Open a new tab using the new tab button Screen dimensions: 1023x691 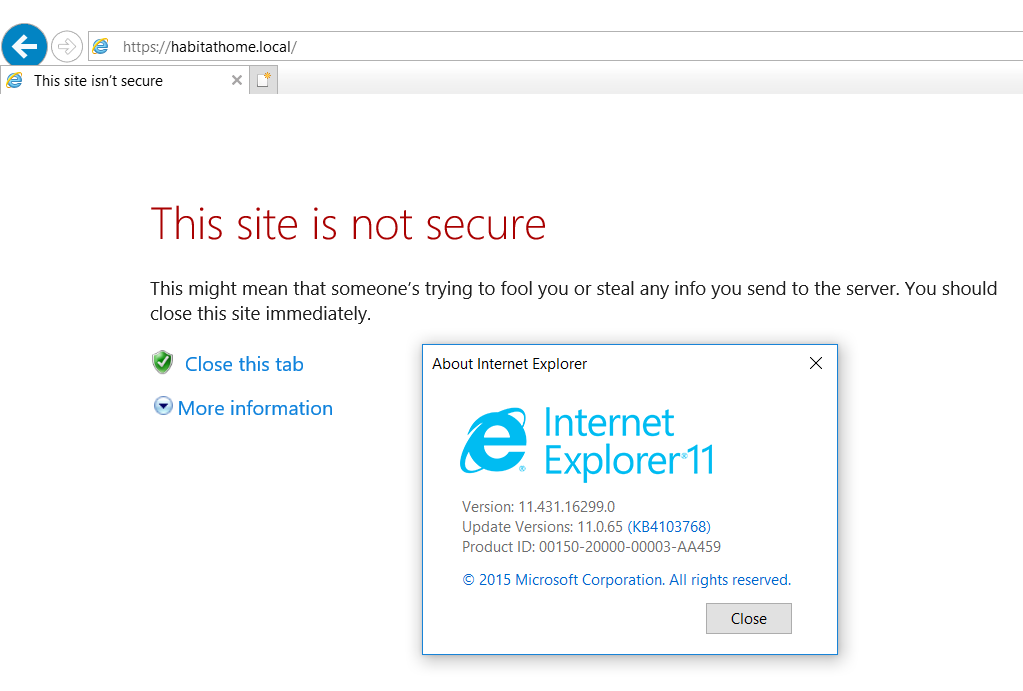[262, 80]
